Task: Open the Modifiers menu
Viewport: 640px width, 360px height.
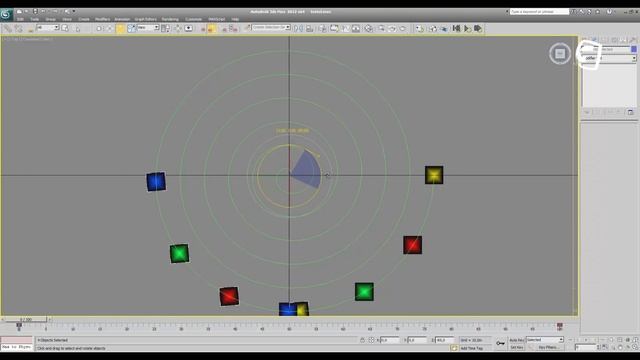Action: (x=102, y=19)
